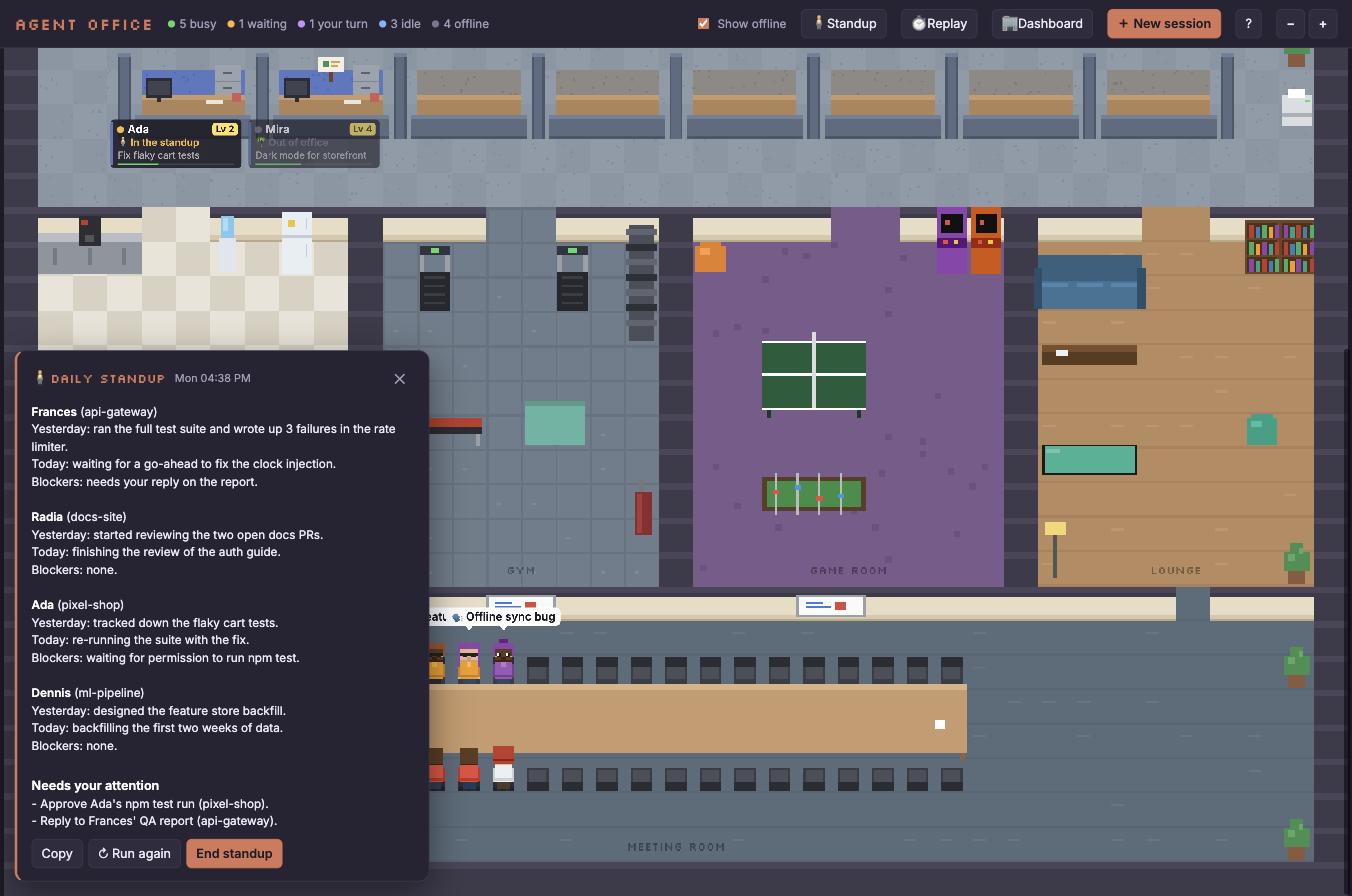Click the red punching bag in the gym
This screenshot has height=896, width=1352.
[643, 510]
